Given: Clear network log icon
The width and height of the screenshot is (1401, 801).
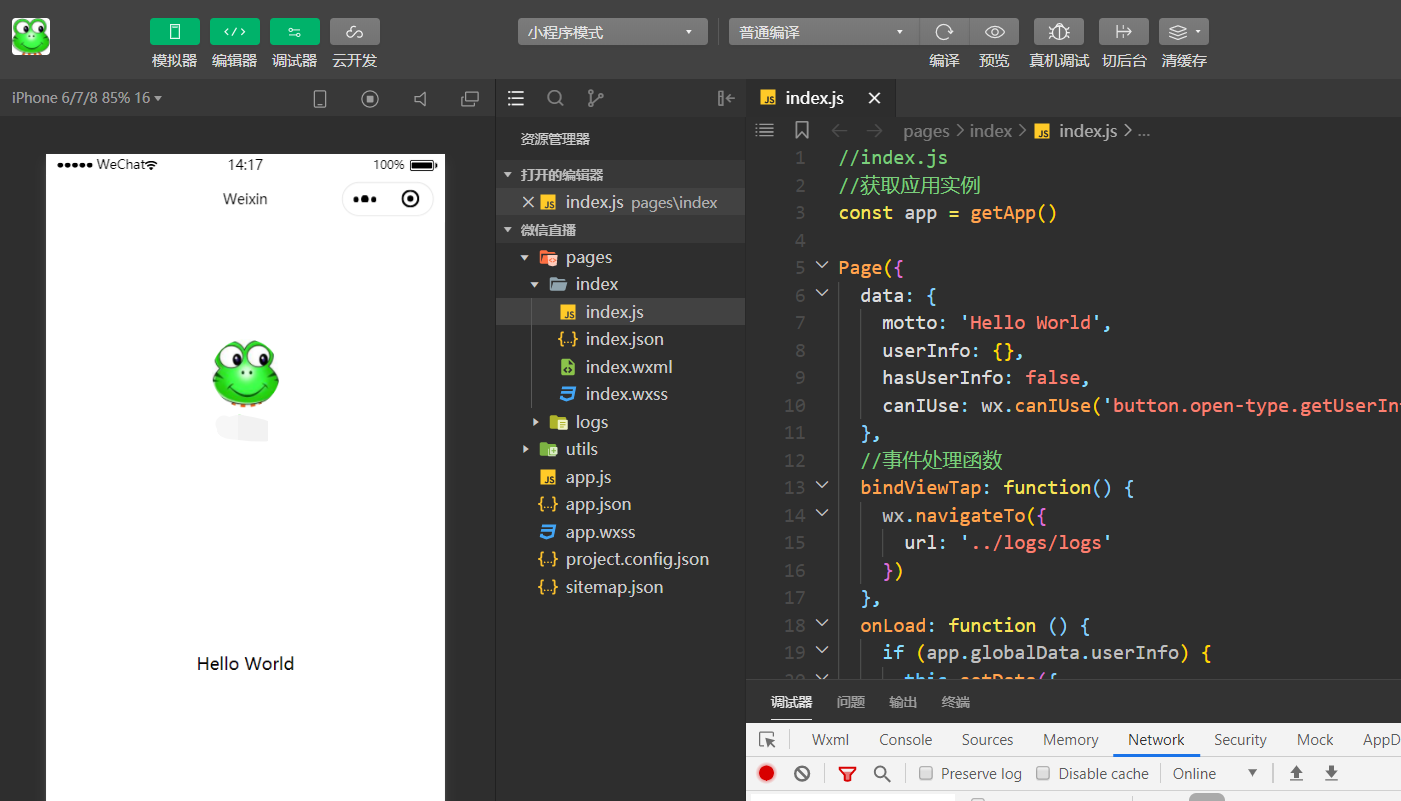Looking at the screenshot, I should (802, 773).
